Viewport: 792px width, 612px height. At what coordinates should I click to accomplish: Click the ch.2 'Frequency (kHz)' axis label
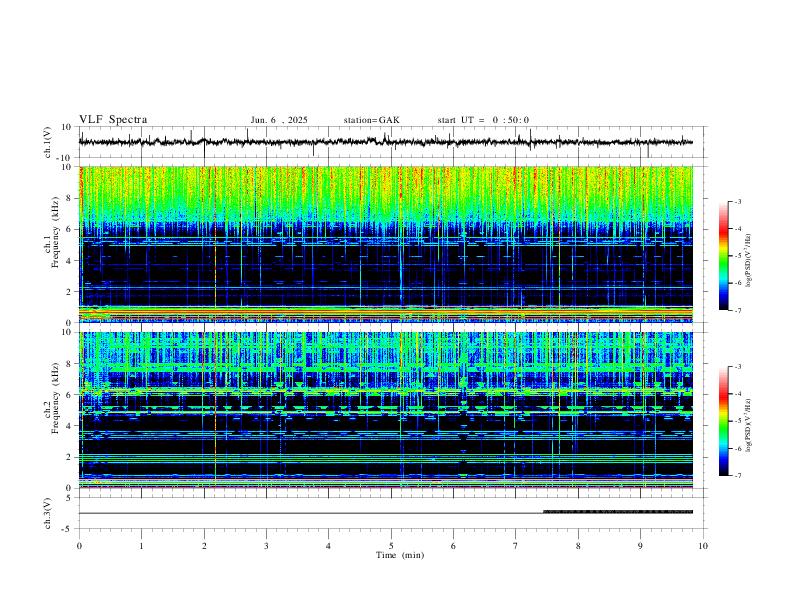click(55, 398)
